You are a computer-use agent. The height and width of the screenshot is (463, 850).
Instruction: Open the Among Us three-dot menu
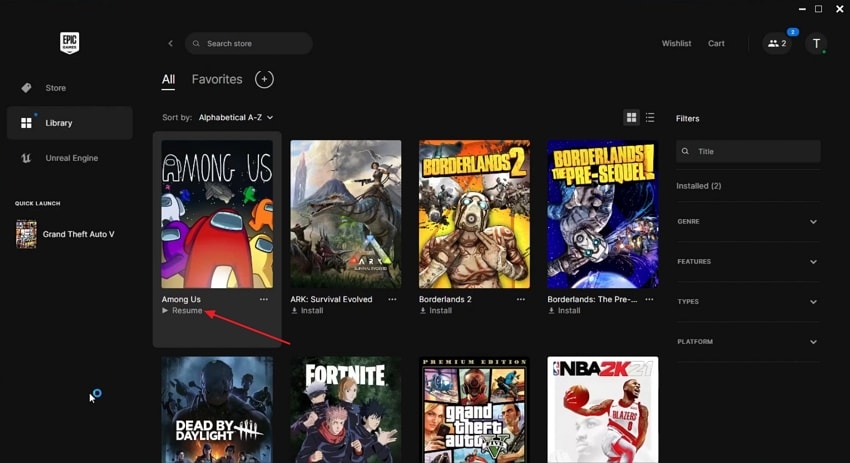click(263, 299)
